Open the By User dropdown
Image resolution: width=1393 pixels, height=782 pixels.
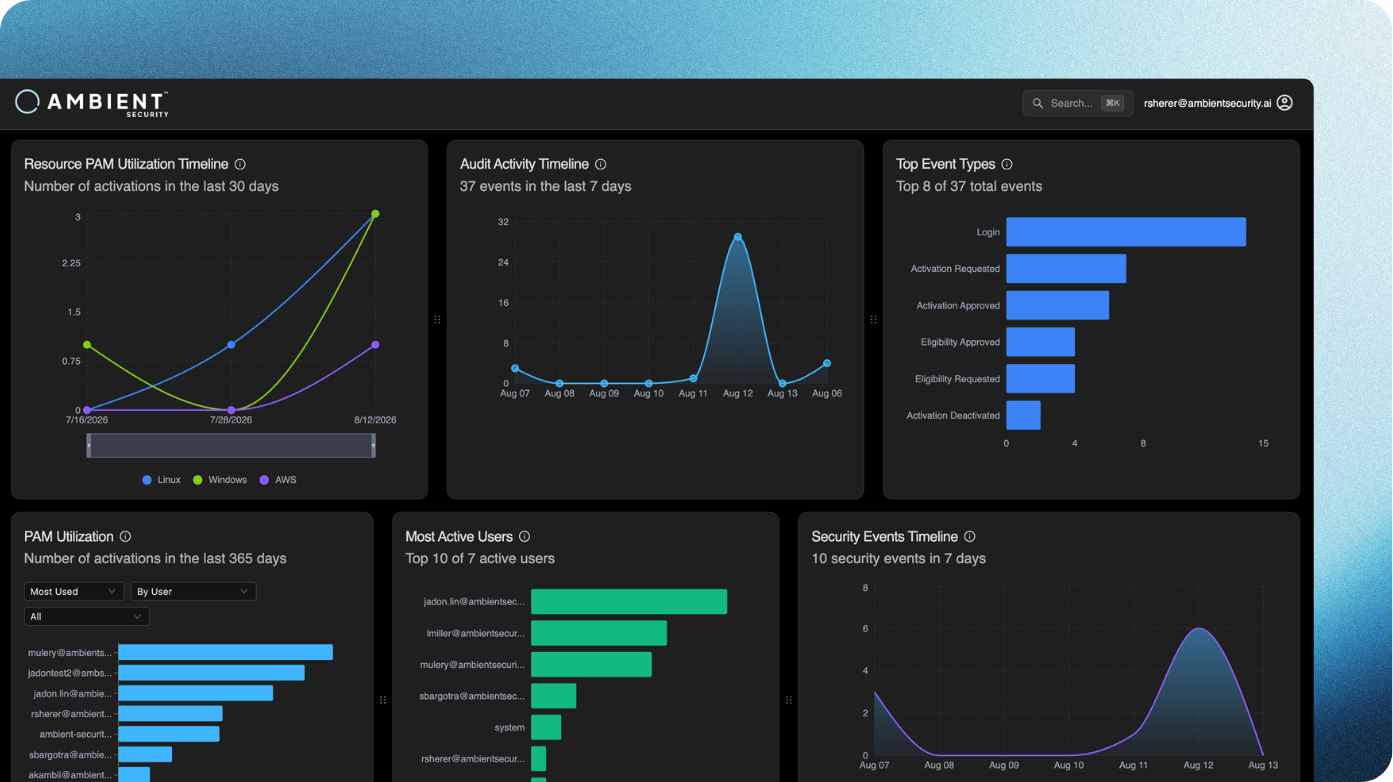pyautogui.click(x=193, y=592)
